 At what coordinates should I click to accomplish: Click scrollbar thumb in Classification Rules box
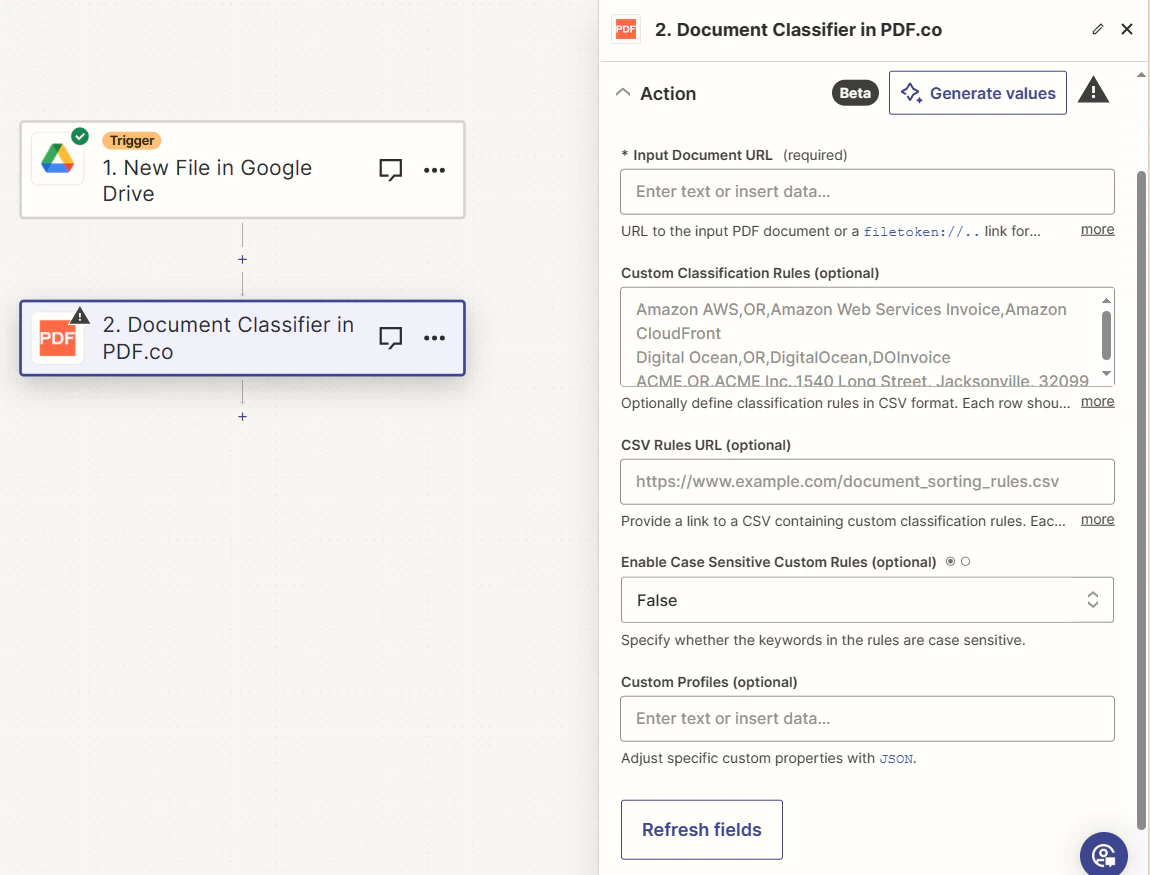coord(1106,335)
